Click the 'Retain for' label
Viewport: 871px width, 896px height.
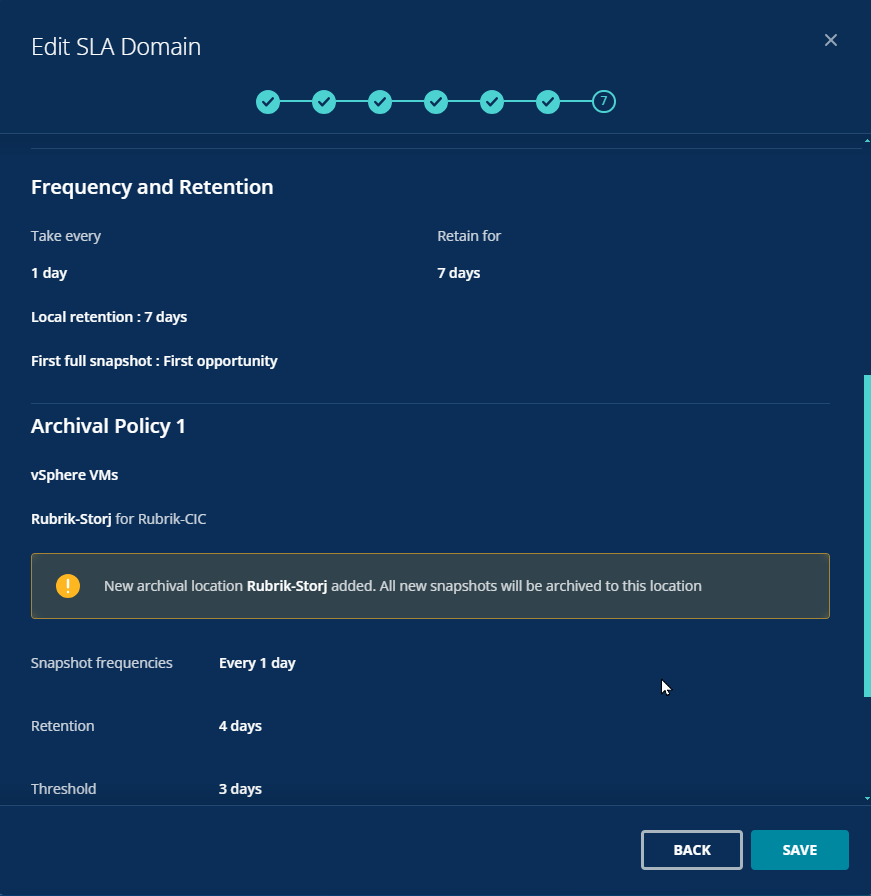469,236
